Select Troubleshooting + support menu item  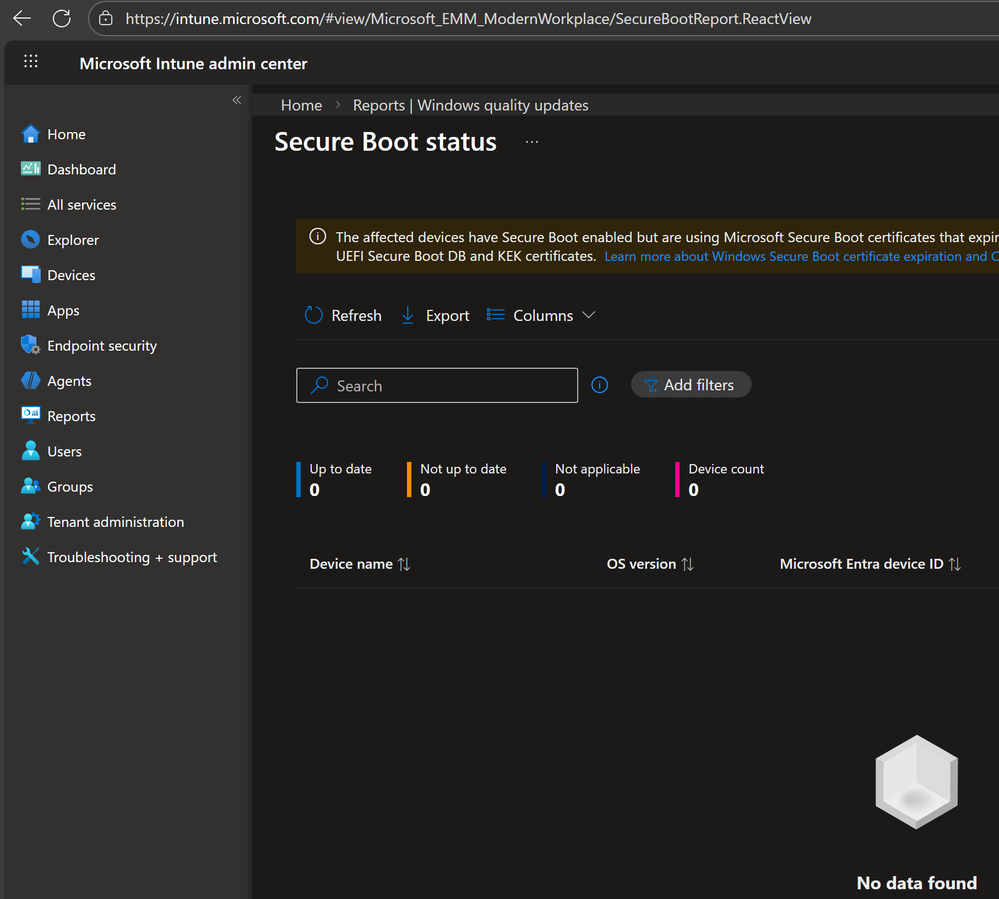(x=131, y=557)
